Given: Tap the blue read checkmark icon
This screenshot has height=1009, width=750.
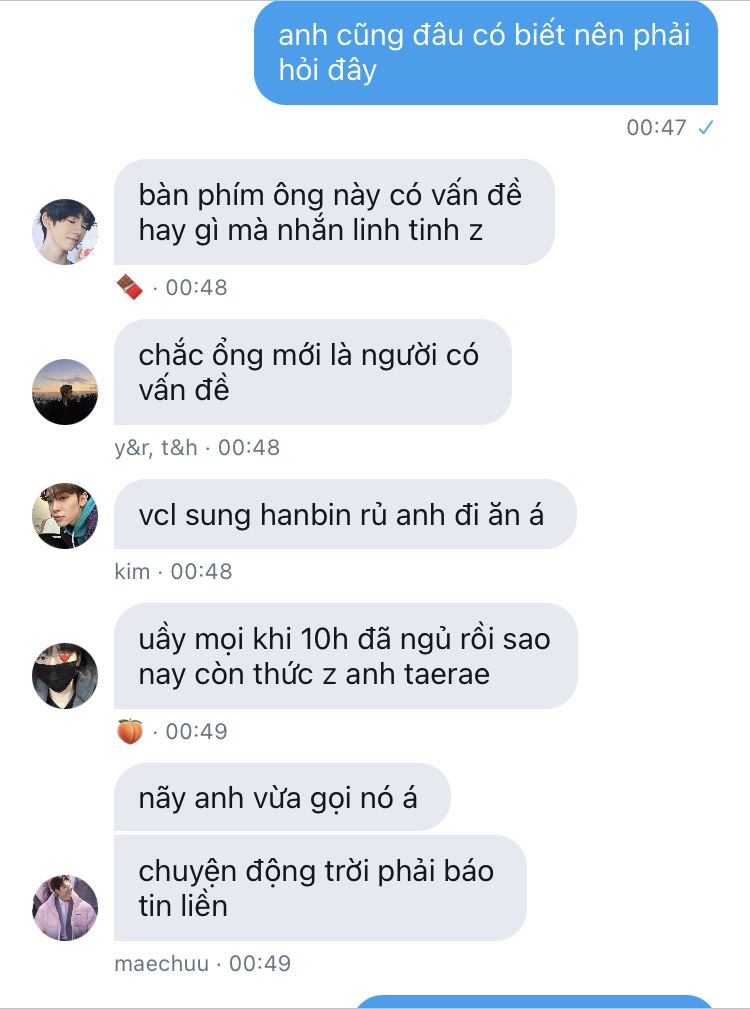Looking at the screenshot, I should tap(706, 127).
